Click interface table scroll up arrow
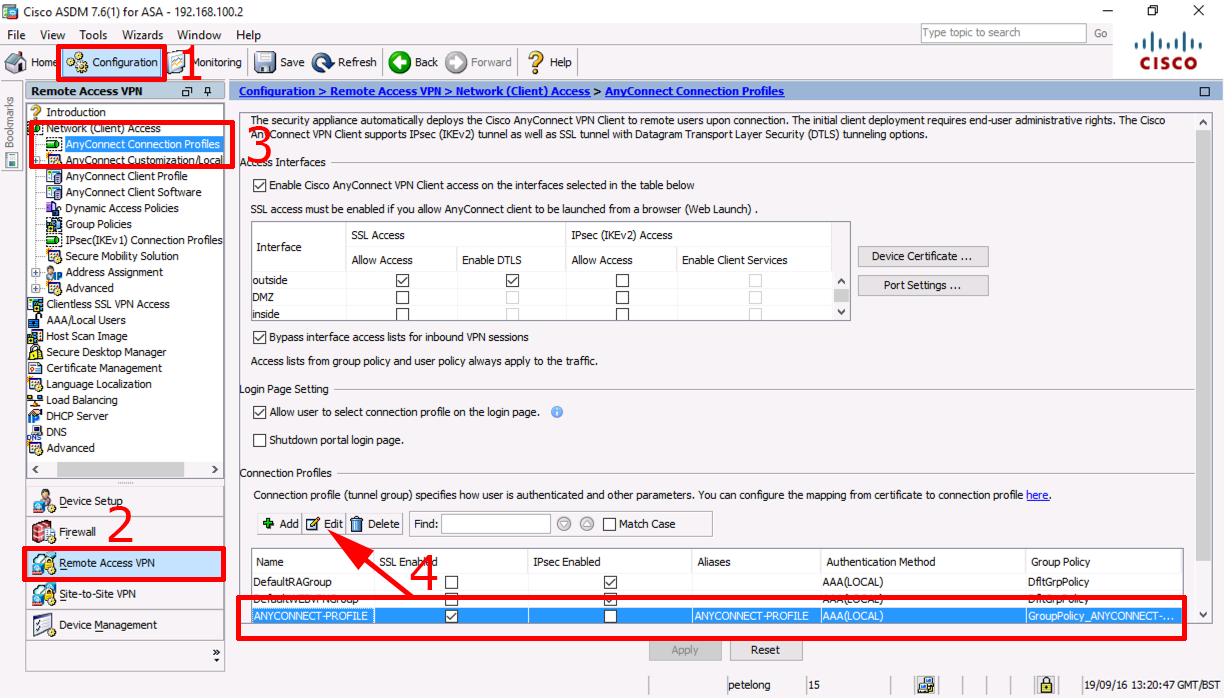 tap(841, 282)
